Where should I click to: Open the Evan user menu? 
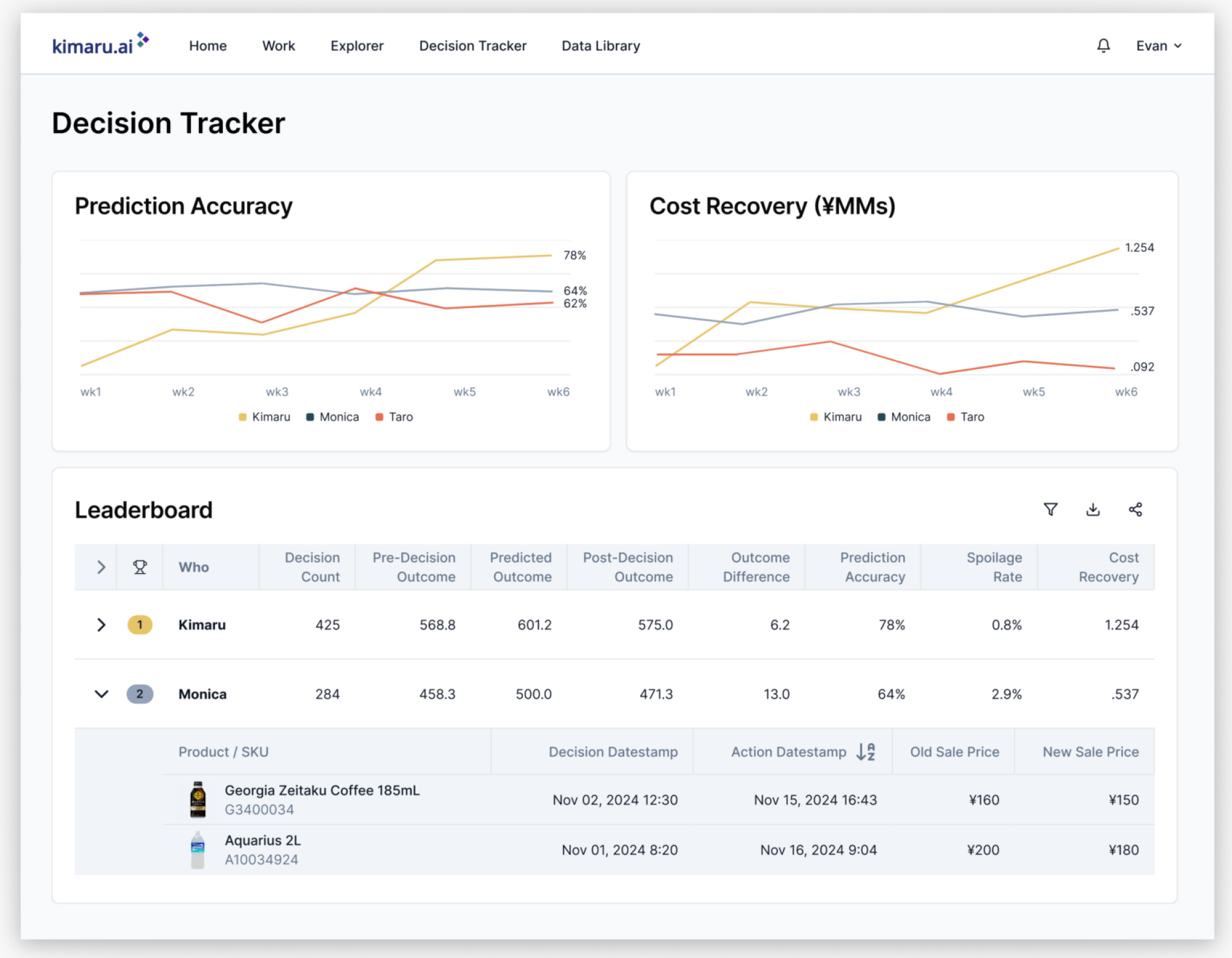click(1159, 46)
